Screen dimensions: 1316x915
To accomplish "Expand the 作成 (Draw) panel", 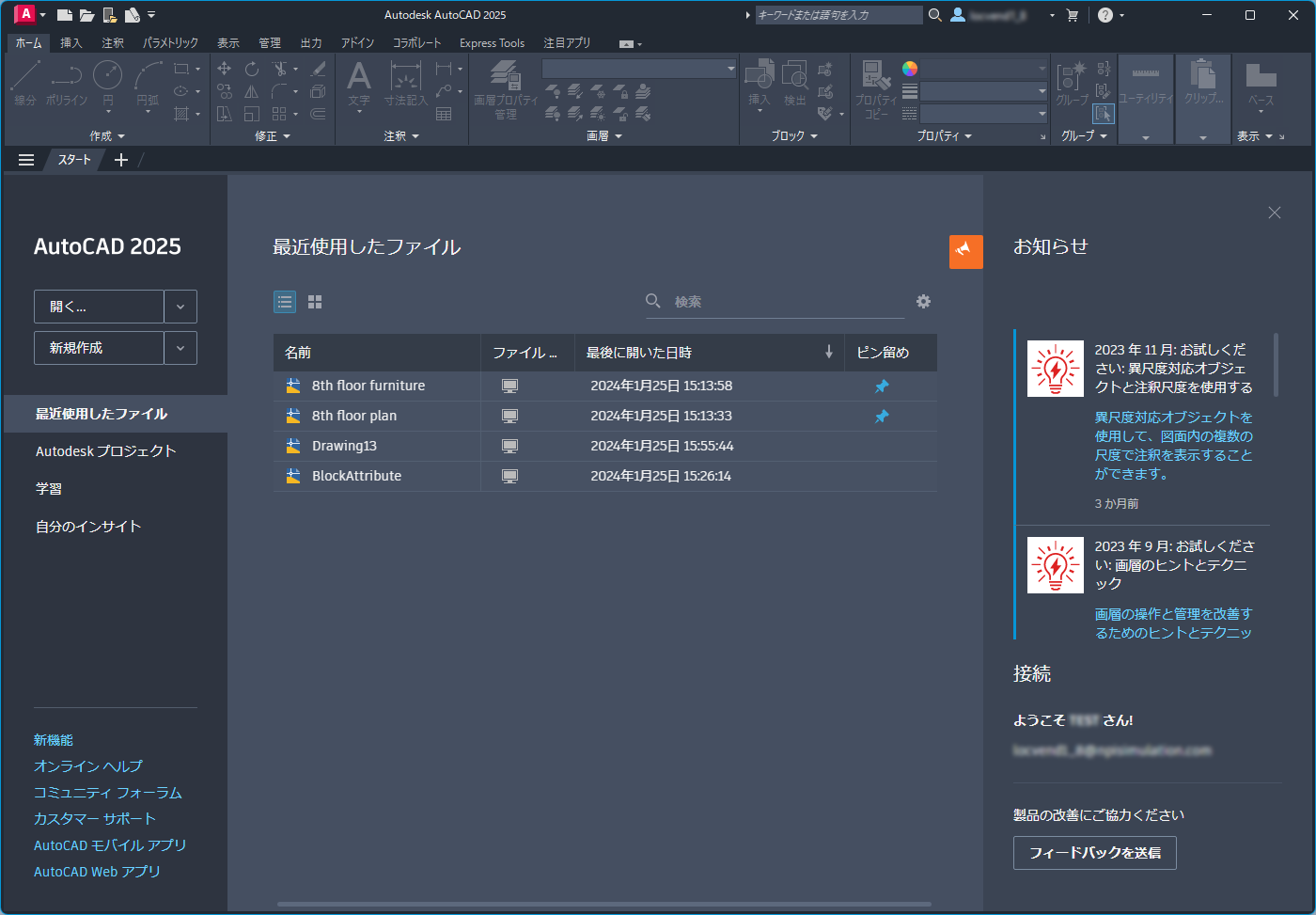I will (x=107, y=136).
